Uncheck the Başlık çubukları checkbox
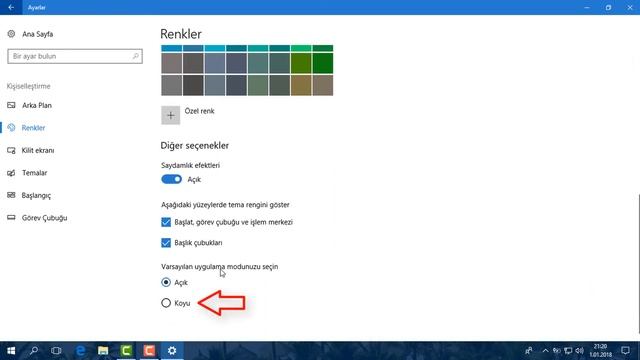This screenshot has width=640, height=360. tap(166, 243)
